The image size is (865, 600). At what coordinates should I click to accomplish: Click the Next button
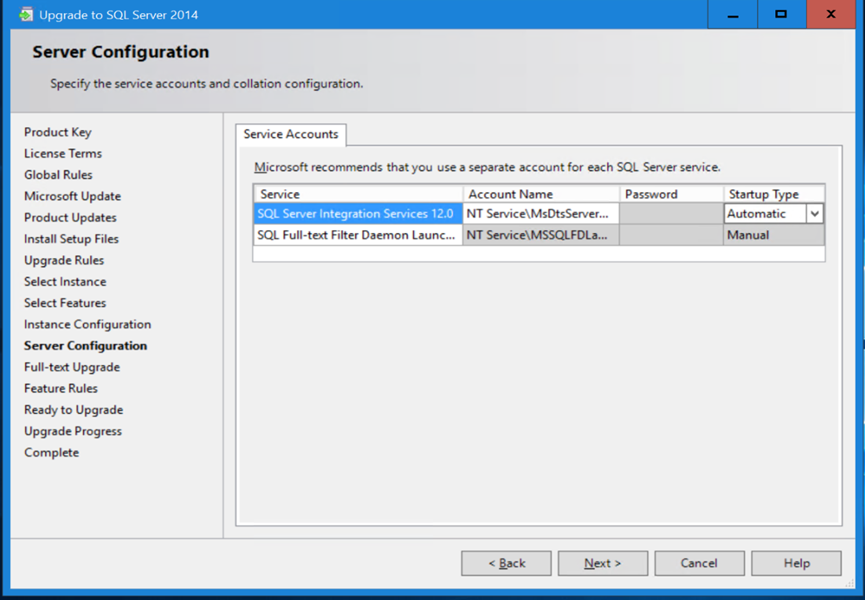tap(602, 563)
